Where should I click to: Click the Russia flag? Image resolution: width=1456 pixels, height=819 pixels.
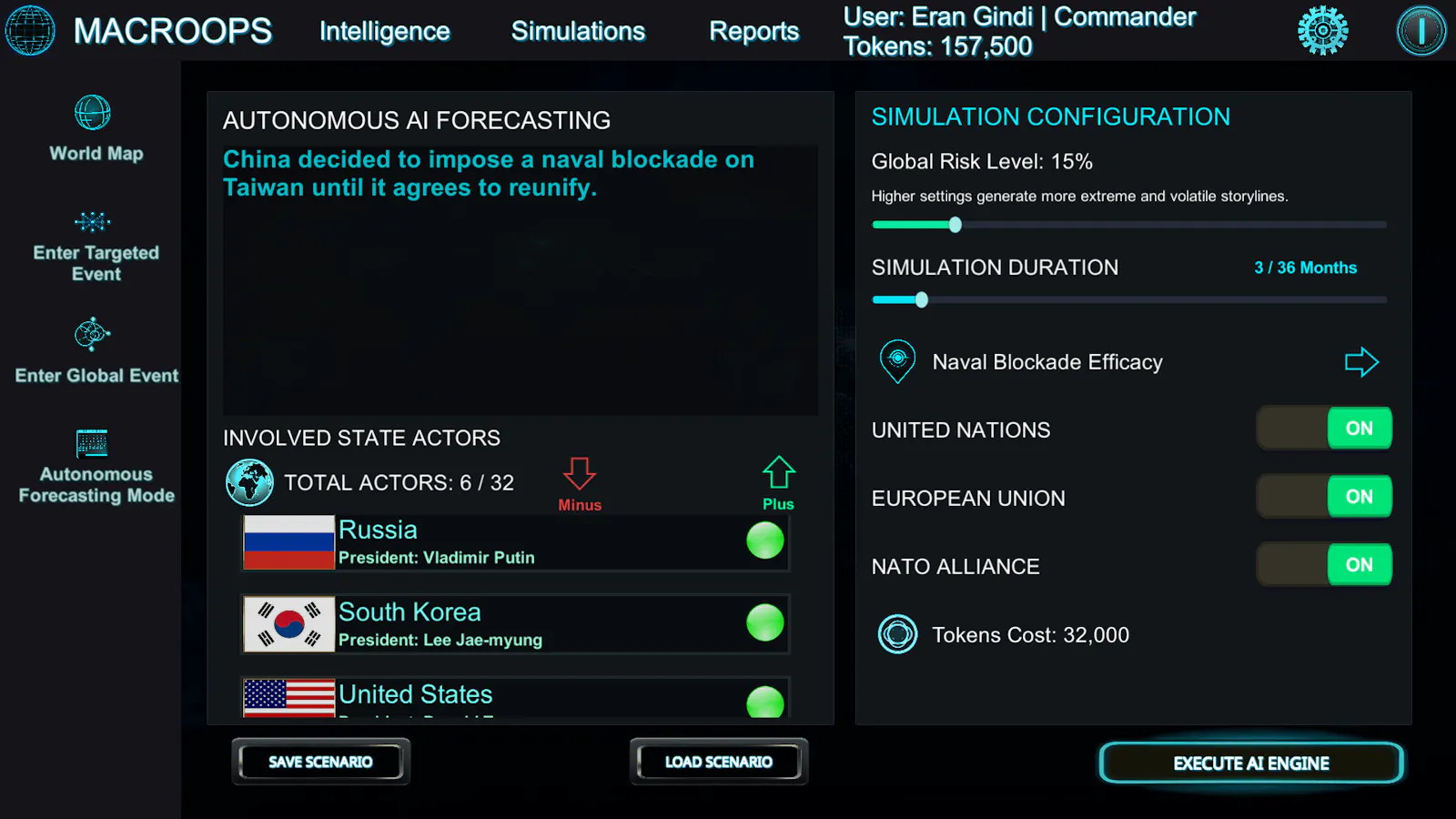[289, 542]
